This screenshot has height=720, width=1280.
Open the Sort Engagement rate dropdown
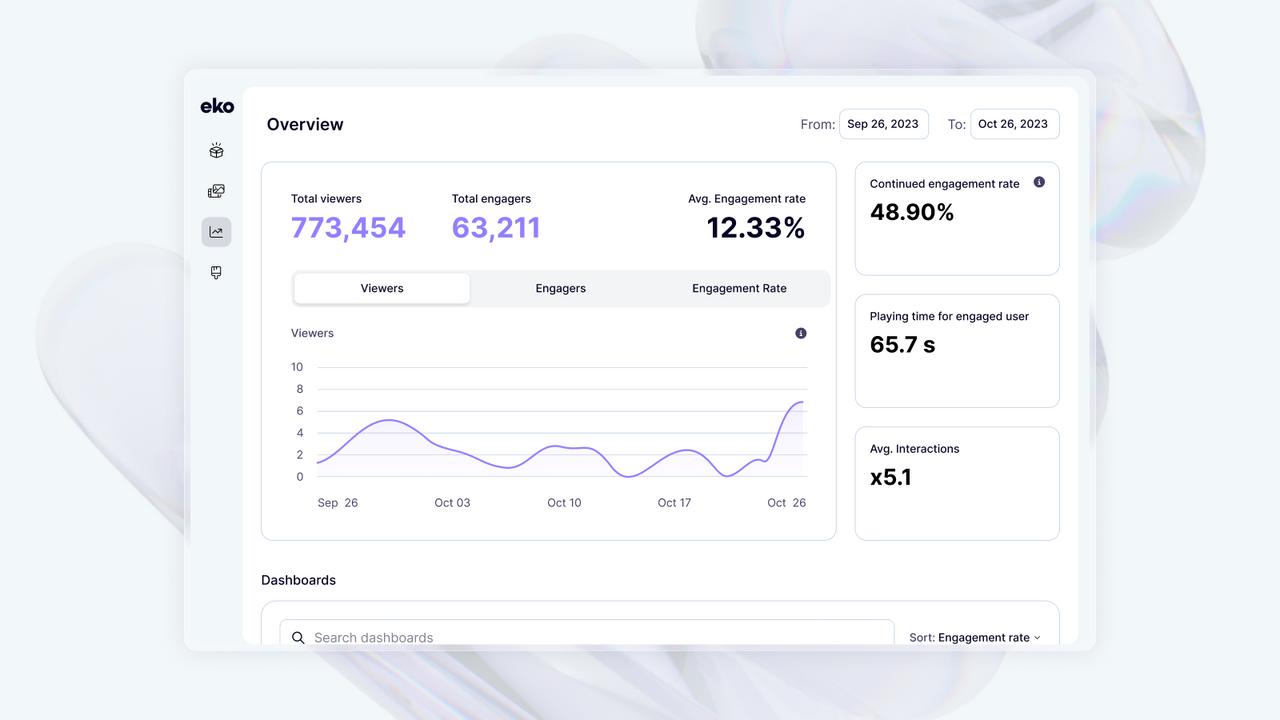tap(975, 637)
